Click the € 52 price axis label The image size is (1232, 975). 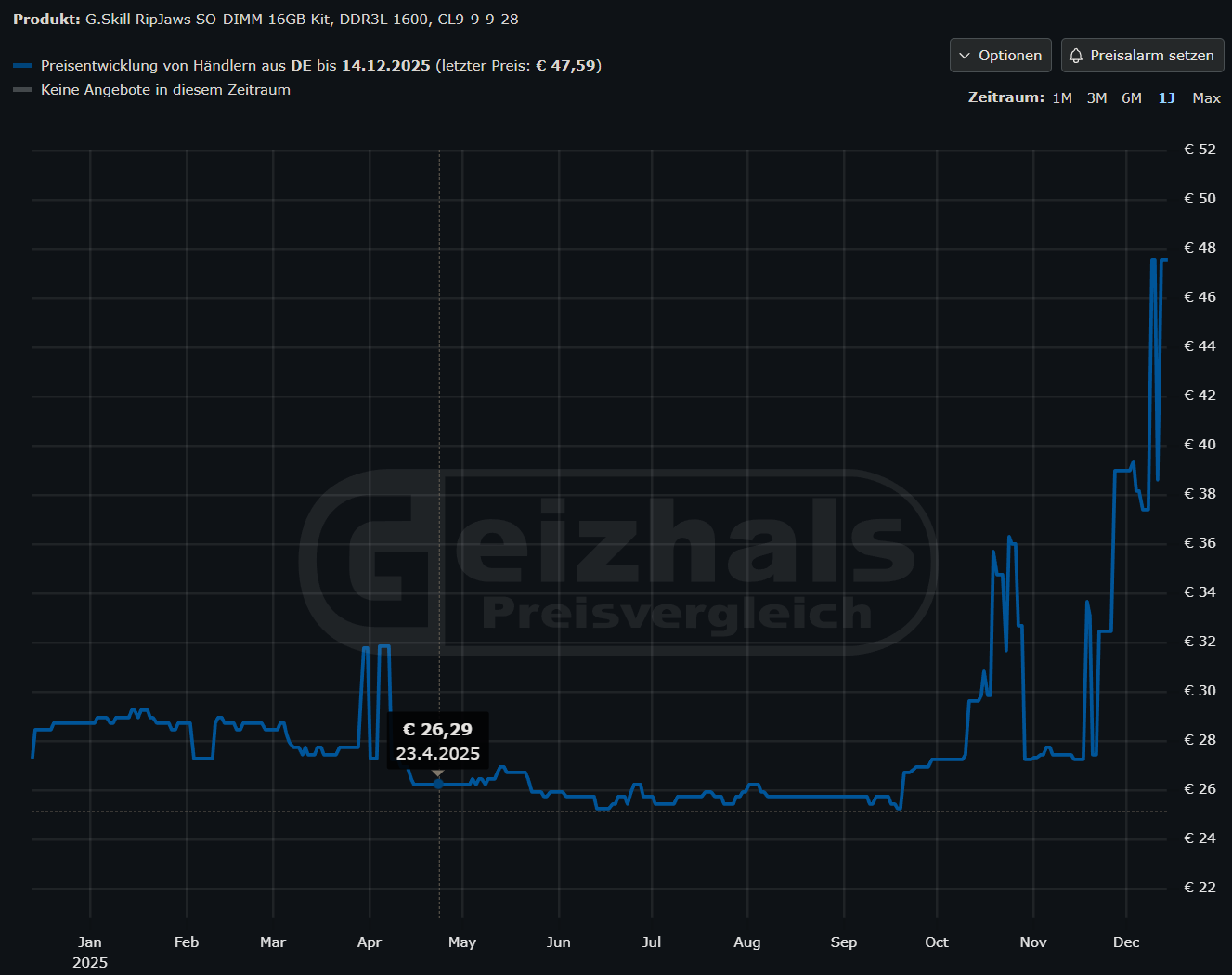pos(1200,149)
